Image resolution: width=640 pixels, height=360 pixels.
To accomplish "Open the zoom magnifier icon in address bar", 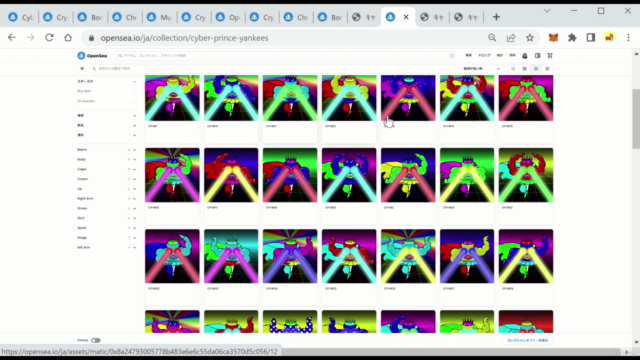I will pos(492,38).
